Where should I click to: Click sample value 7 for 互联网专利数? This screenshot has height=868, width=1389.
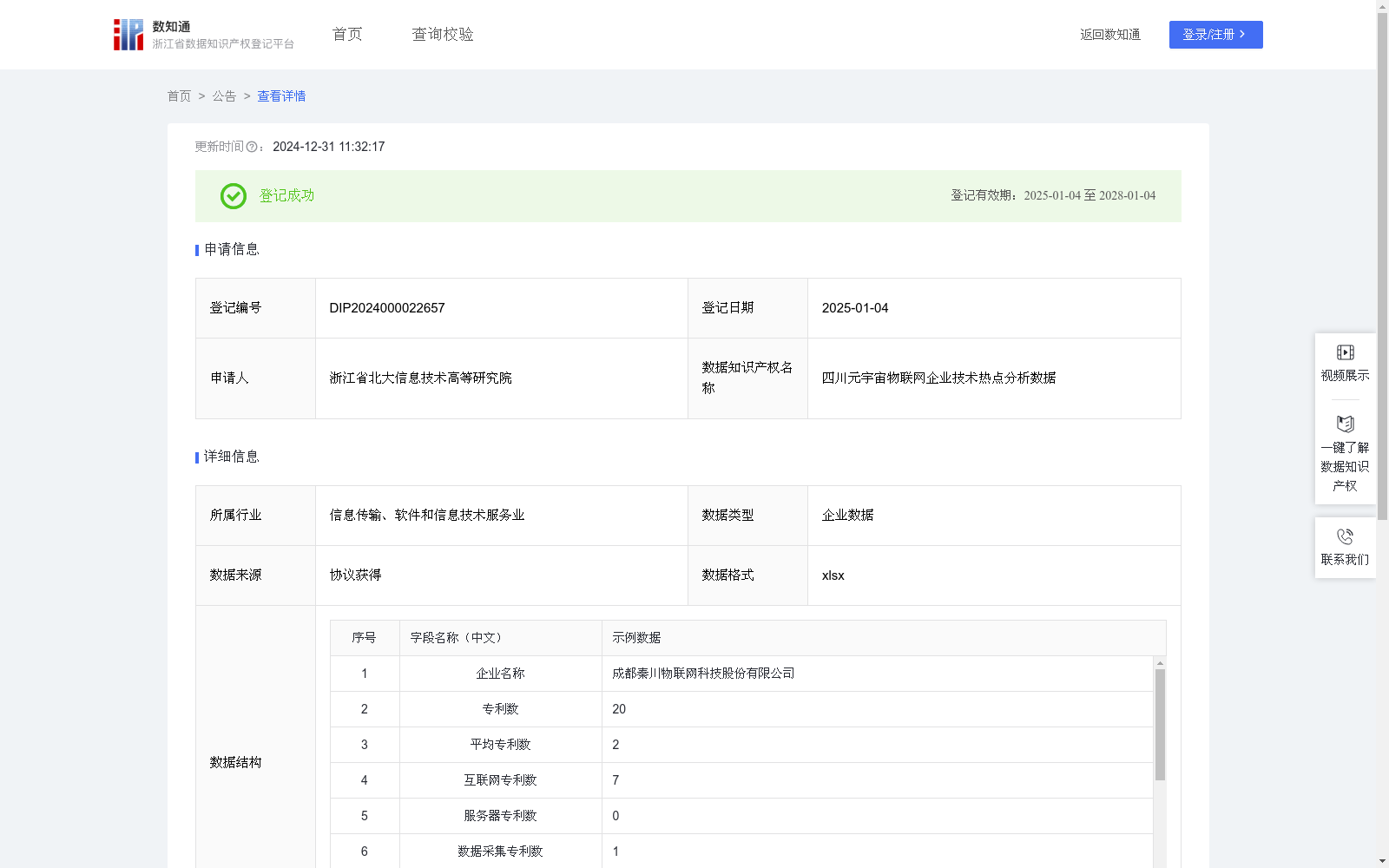(616, 780)
